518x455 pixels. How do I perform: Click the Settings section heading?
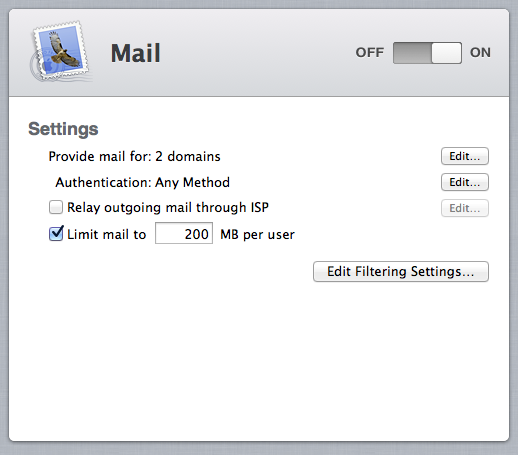pos(63,129)
